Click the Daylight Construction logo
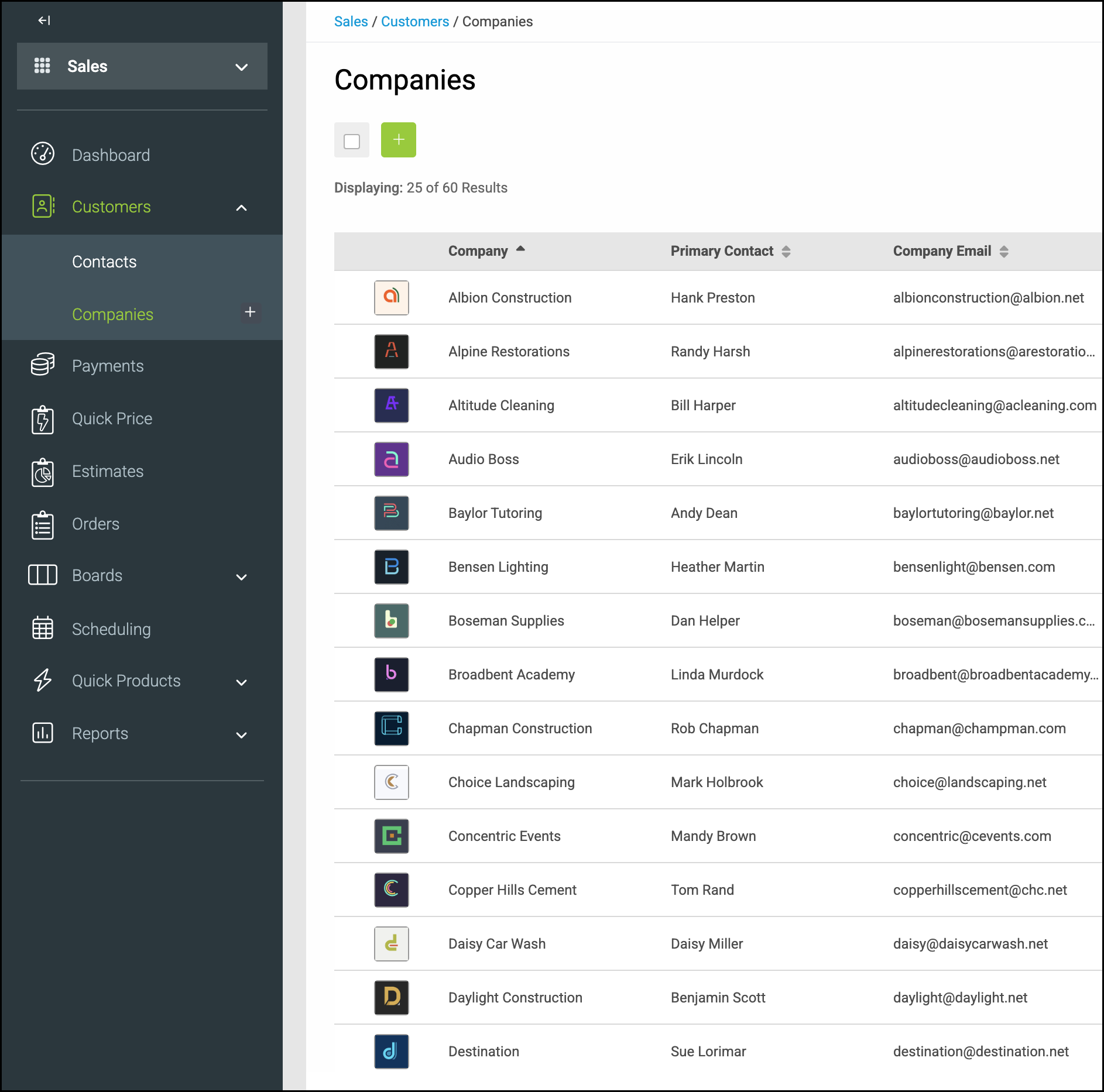Viewport: 1104px width, 1092px height. [392, 998]
